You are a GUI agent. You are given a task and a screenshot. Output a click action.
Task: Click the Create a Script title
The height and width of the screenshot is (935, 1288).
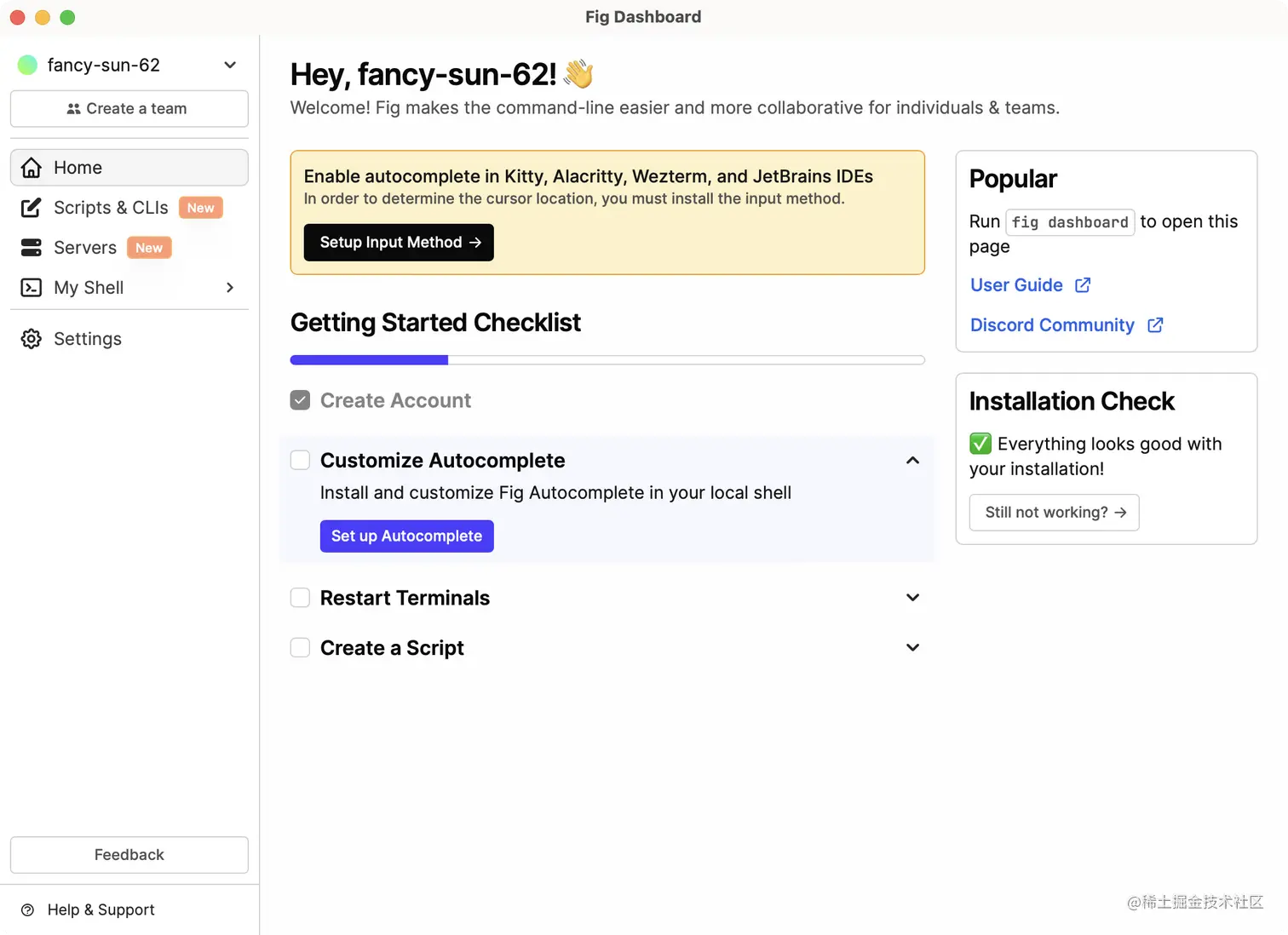pyautogui.click(x=392, y=648)
